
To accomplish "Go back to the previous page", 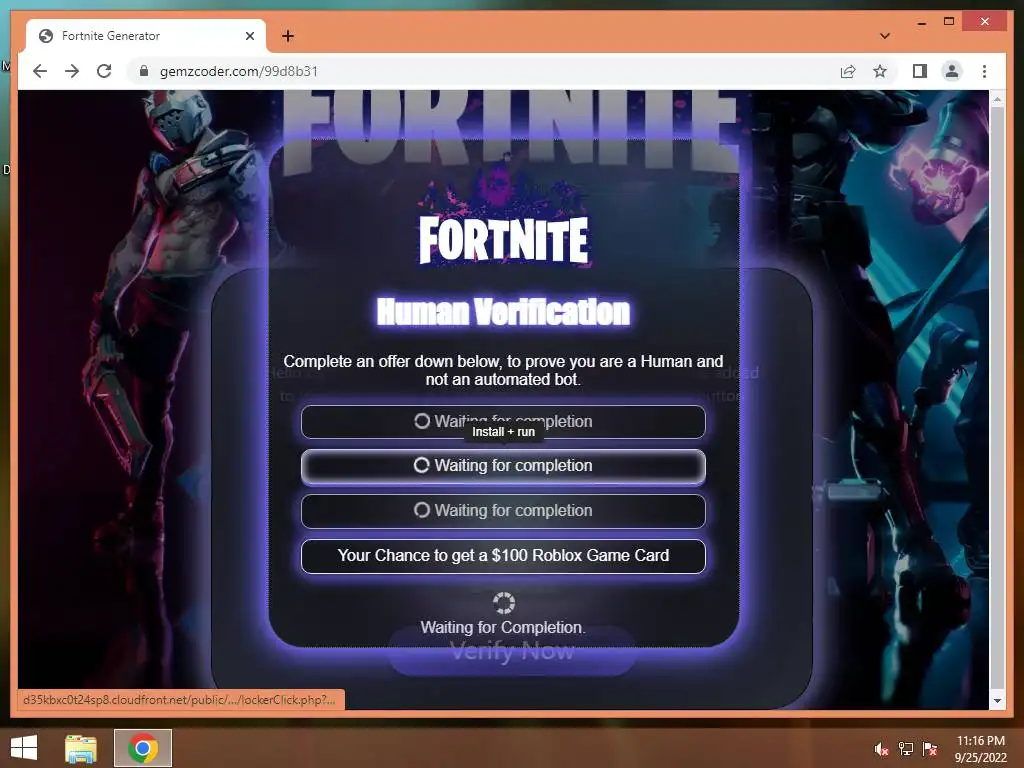I will point(40,71).
